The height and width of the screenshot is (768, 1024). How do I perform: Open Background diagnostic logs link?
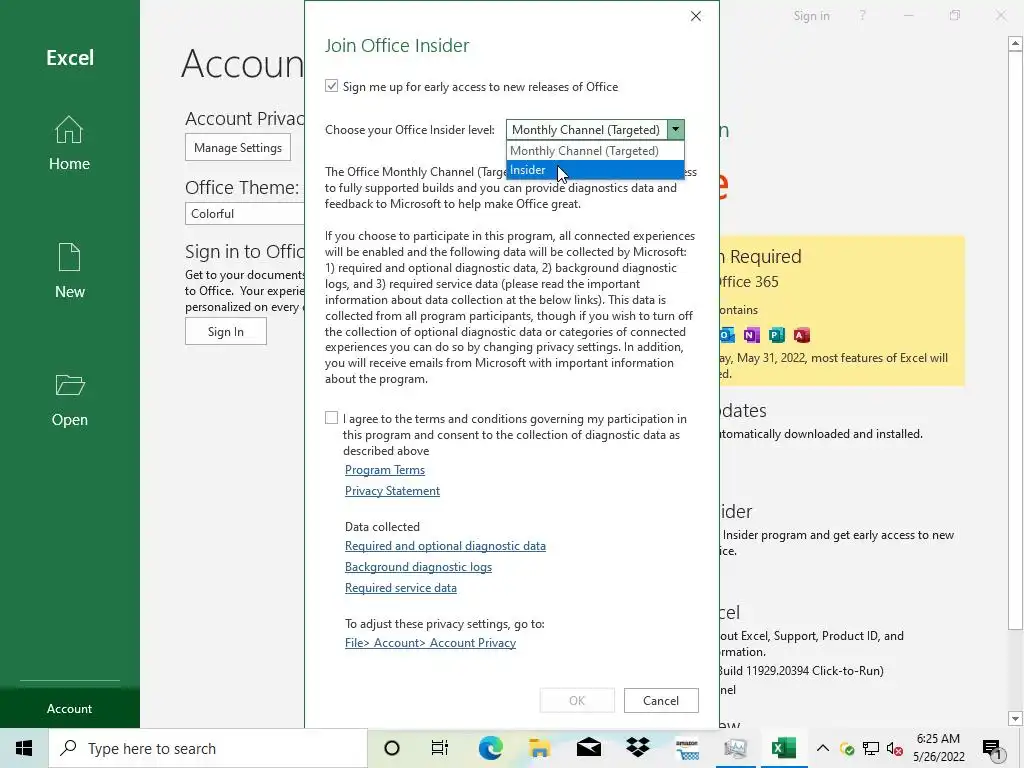click(x=418, y=567)
